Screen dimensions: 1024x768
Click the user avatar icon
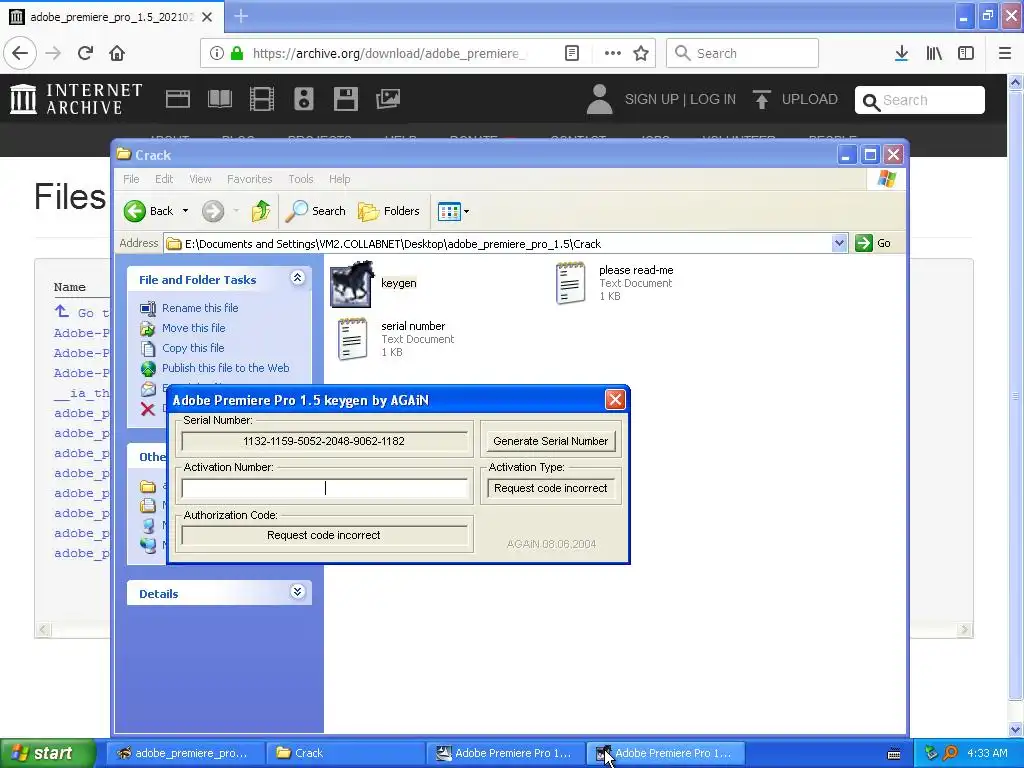click(599, 99)
